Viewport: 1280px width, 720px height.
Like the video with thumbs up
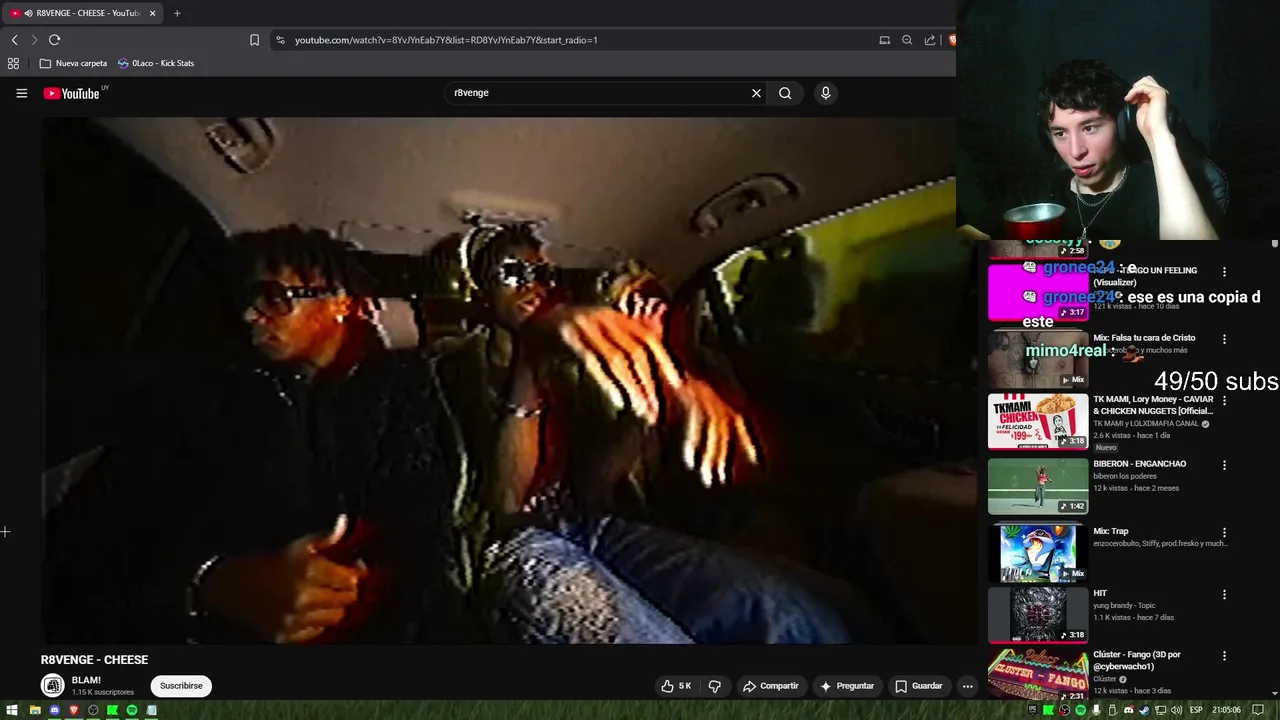tap(676, 686)
